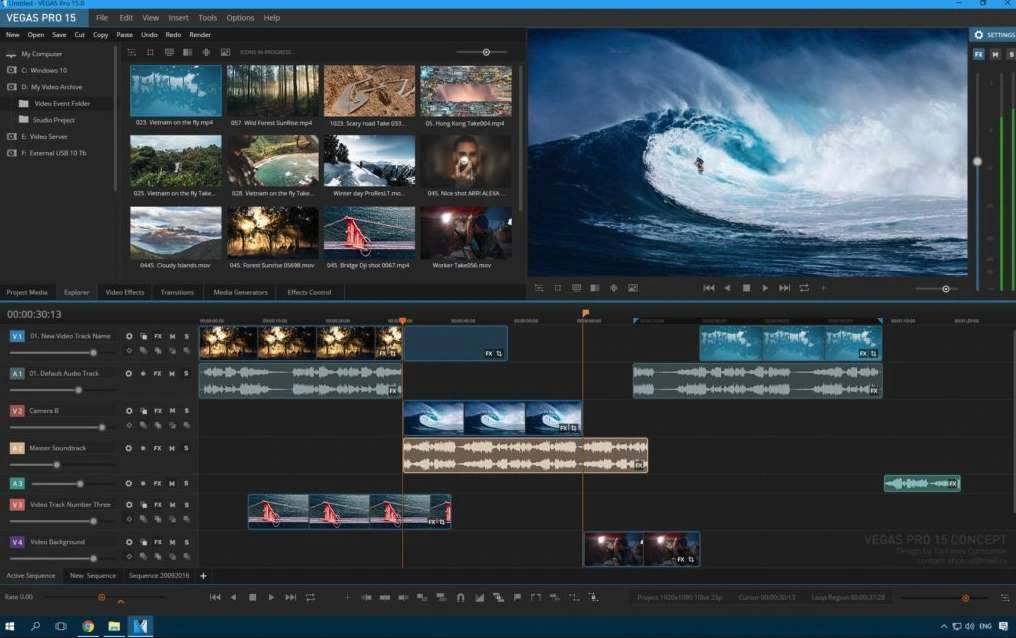Adjust the Master Soundtrack volume slider

click(56, 465)
